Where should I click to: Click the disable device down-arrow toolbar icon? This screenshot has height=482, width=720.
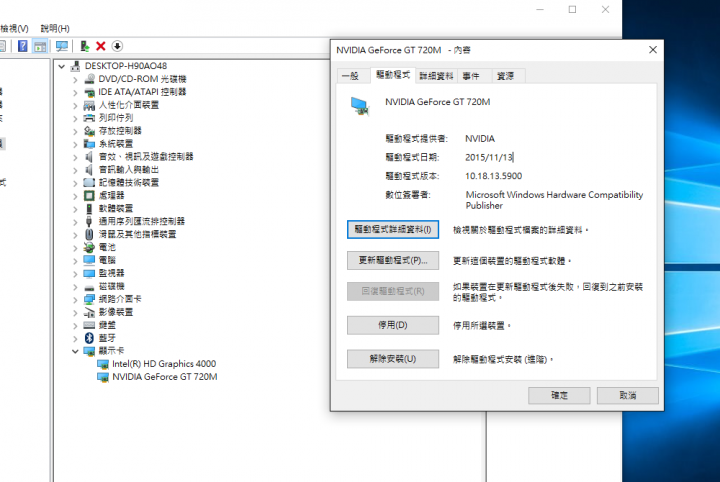click(x=117, y=46)
